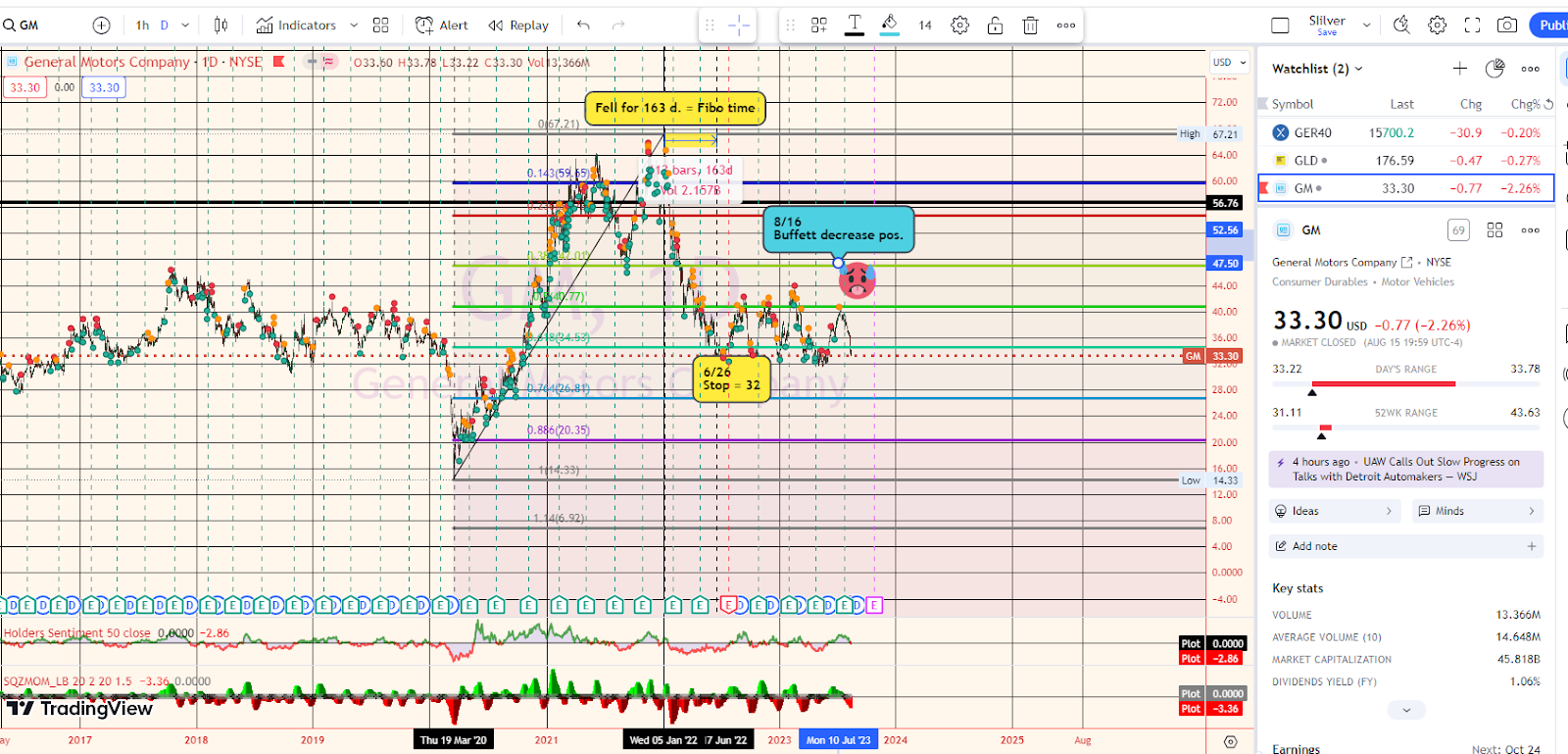Read the UAW talks WSJ news headline
Screen dimensions: 1568x754
[1406, 469]
